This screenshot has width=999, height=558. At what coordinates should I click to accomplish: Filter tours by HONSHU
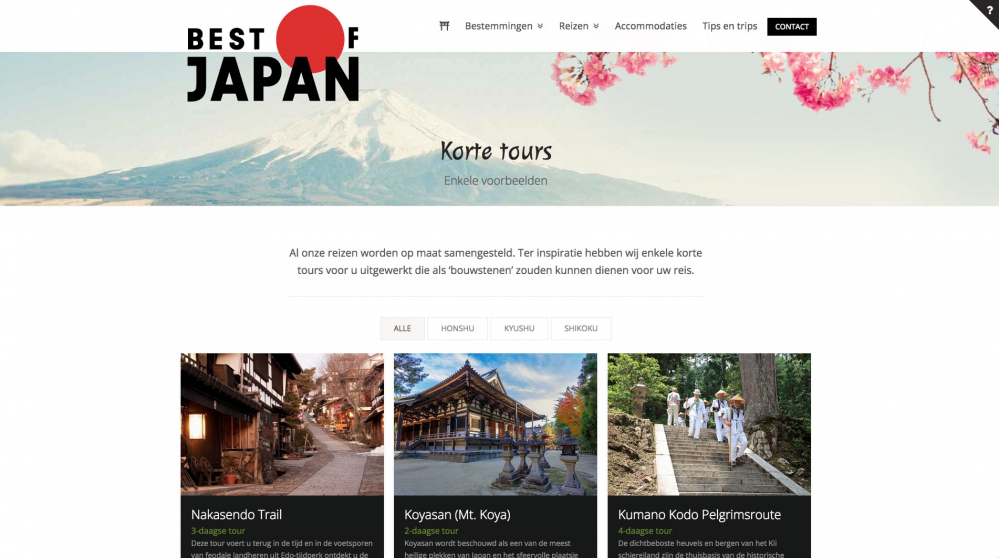coord(457,329)
